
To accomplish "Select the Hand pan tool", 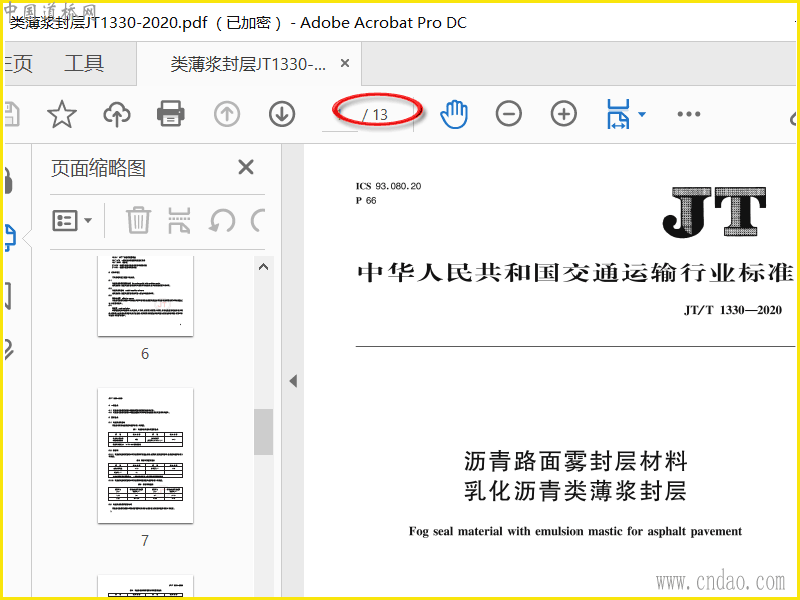I will pos(454,114).
